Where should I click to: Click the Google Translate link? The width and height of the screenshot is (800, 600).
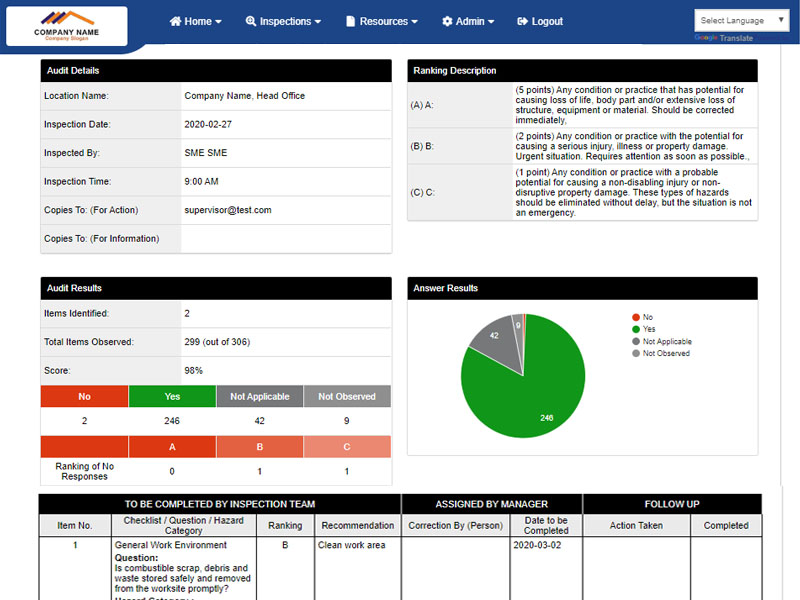724,38
